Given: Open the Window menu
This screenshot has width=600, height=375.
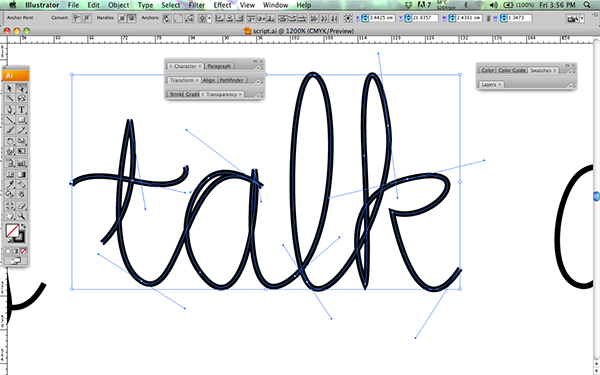Looking at the screenshot, I should (x=276, y=5).
